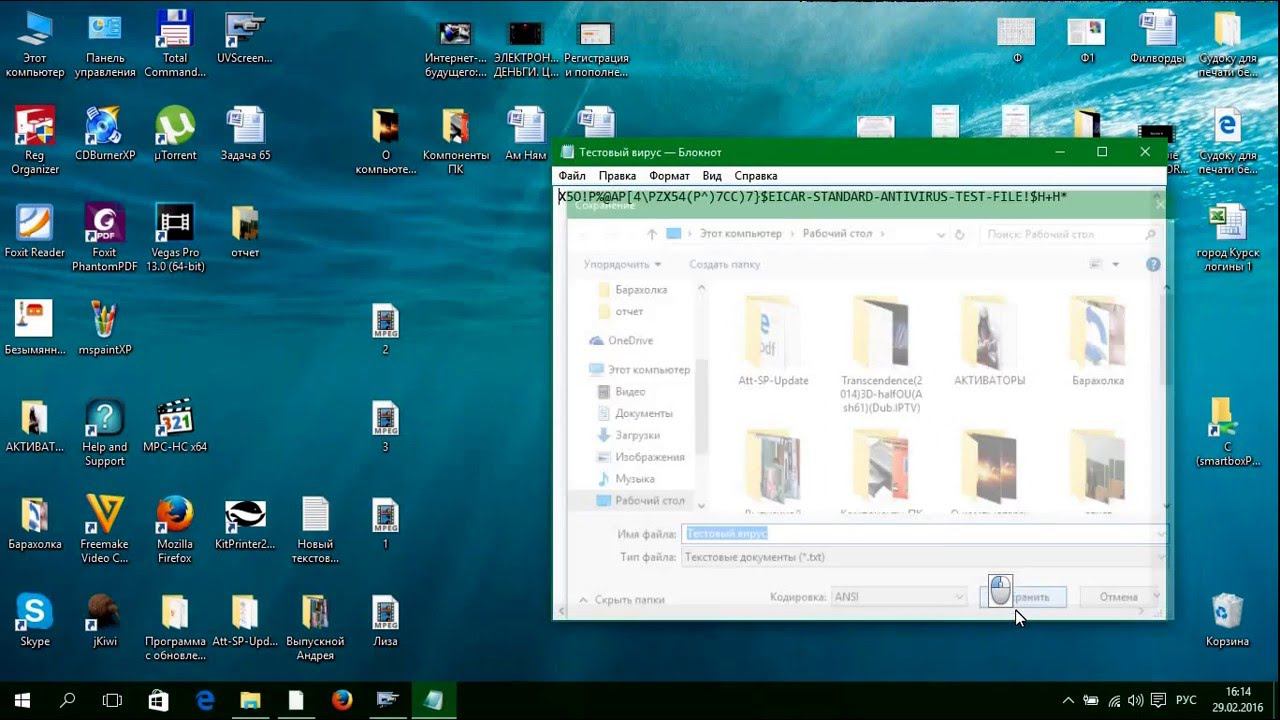Screen dimensions: 1280x720
Task: Click Создать папку in save dialog
Action: 724,265
